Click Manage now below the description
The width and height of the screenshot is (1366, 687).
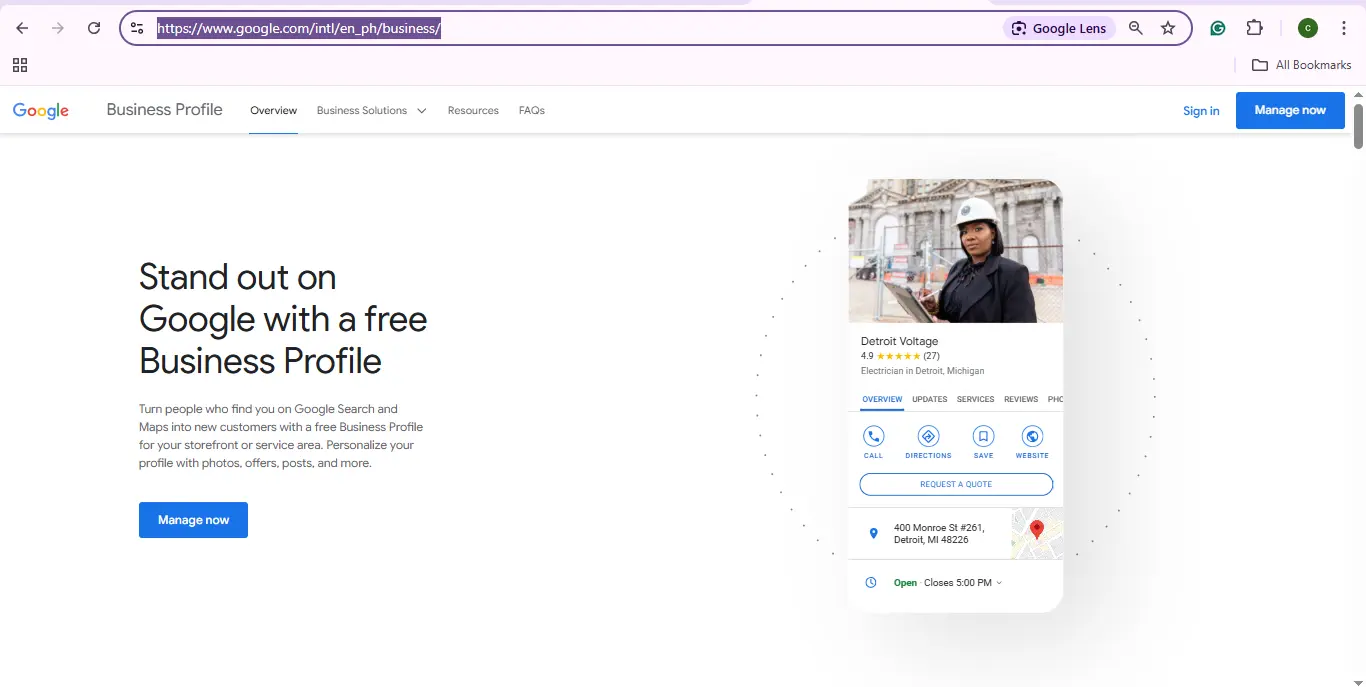pyautogui.click(x=193, y=520)
